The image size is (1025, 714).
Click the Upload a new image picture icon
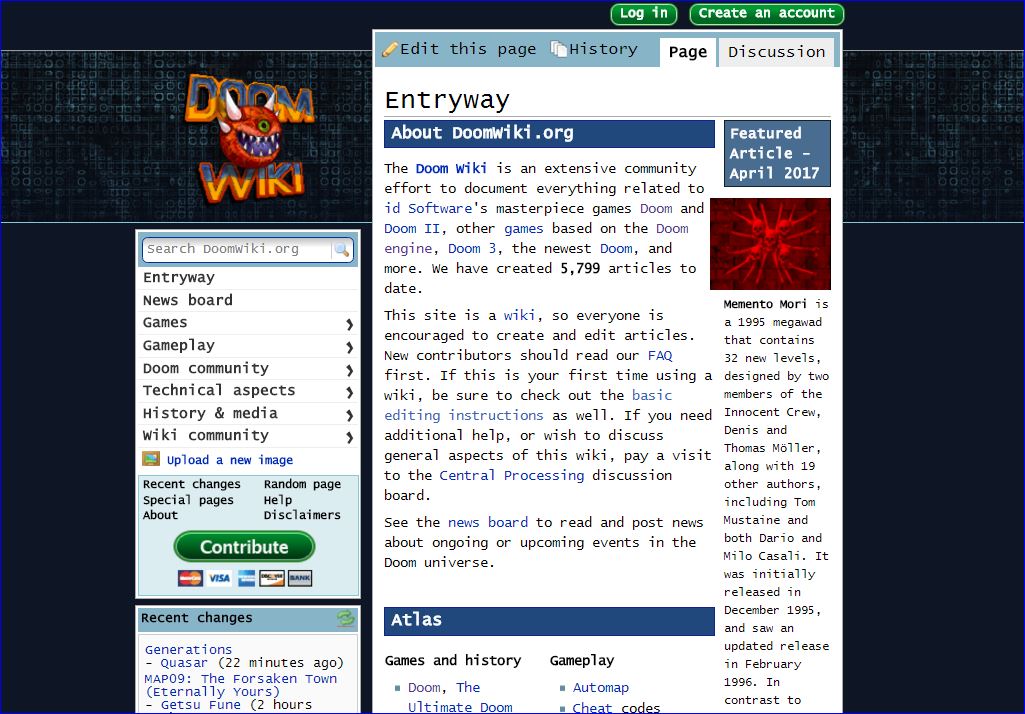point(151,459)
